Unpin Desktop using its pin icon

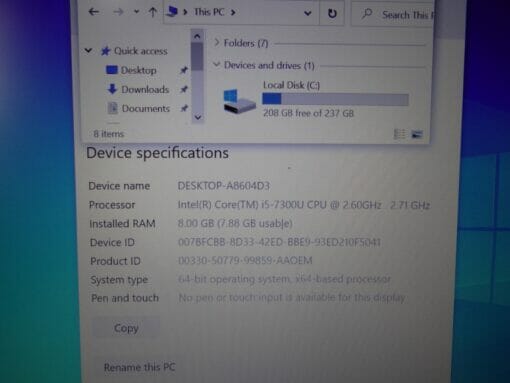click(x=184, y=70)
